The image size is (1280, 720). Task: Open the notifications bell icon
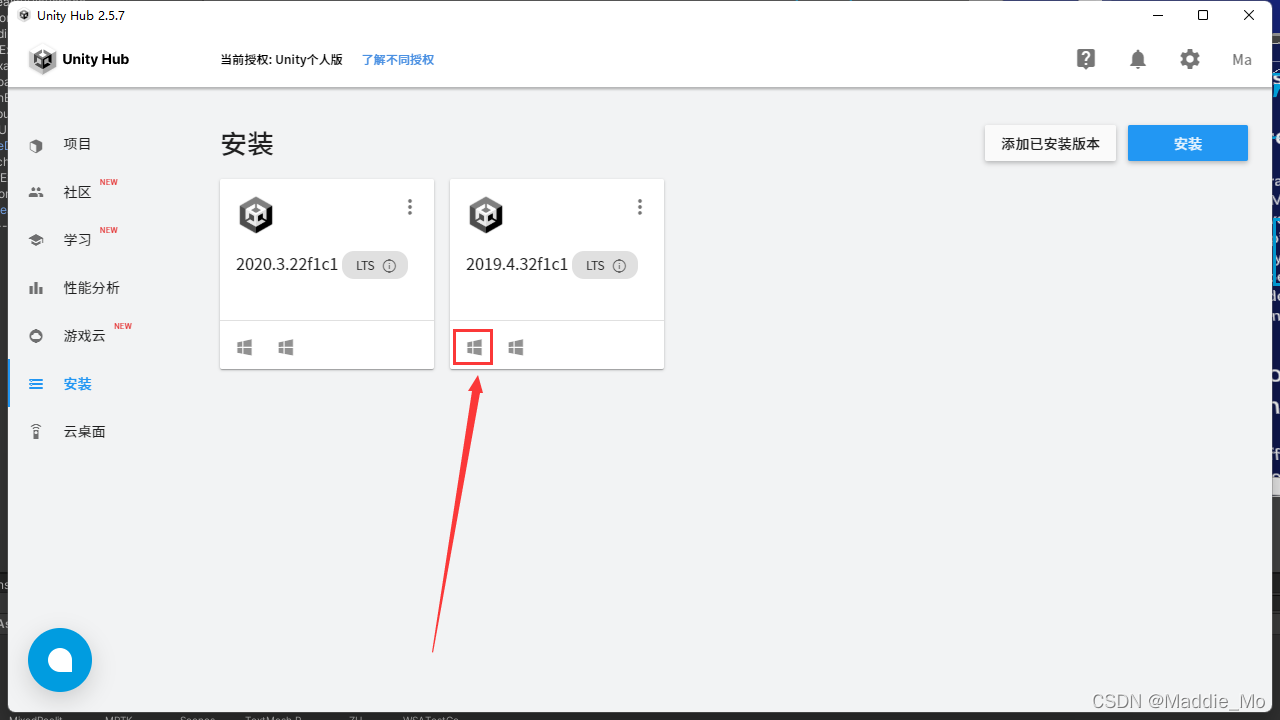(1138, 59)
